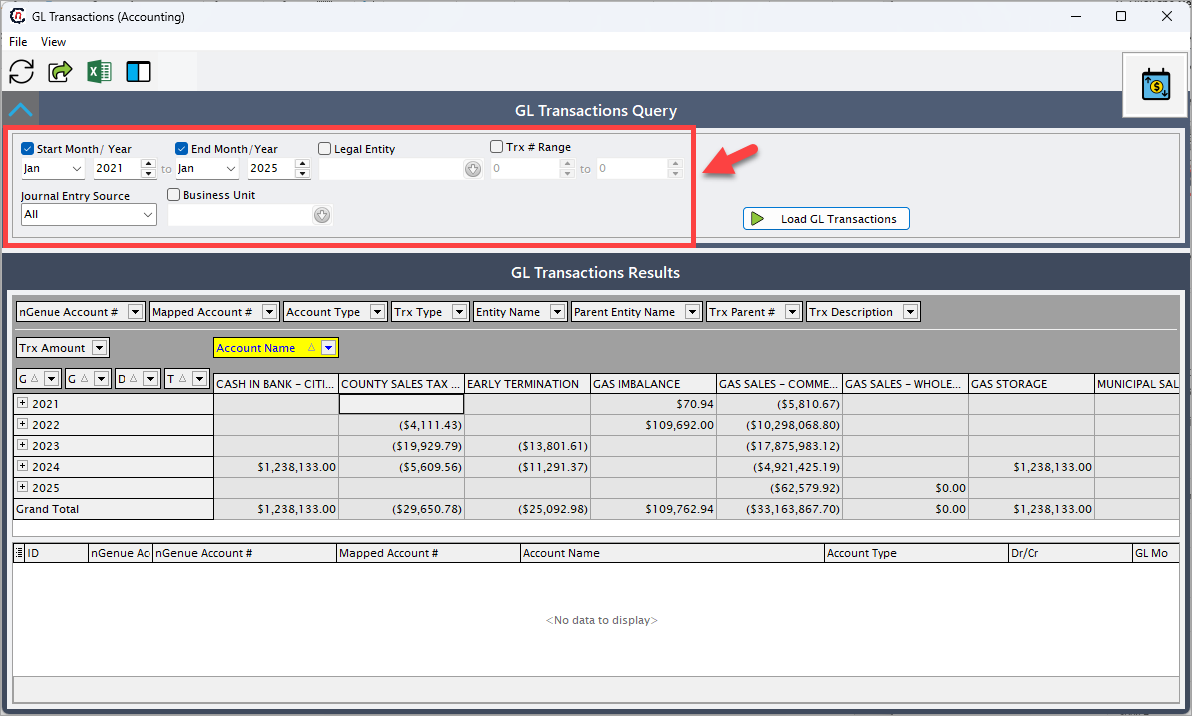The width and height of the screenshot is (1192, 716).
Task: Open Entity Name filter dropdown
Action: pos(557,312)
